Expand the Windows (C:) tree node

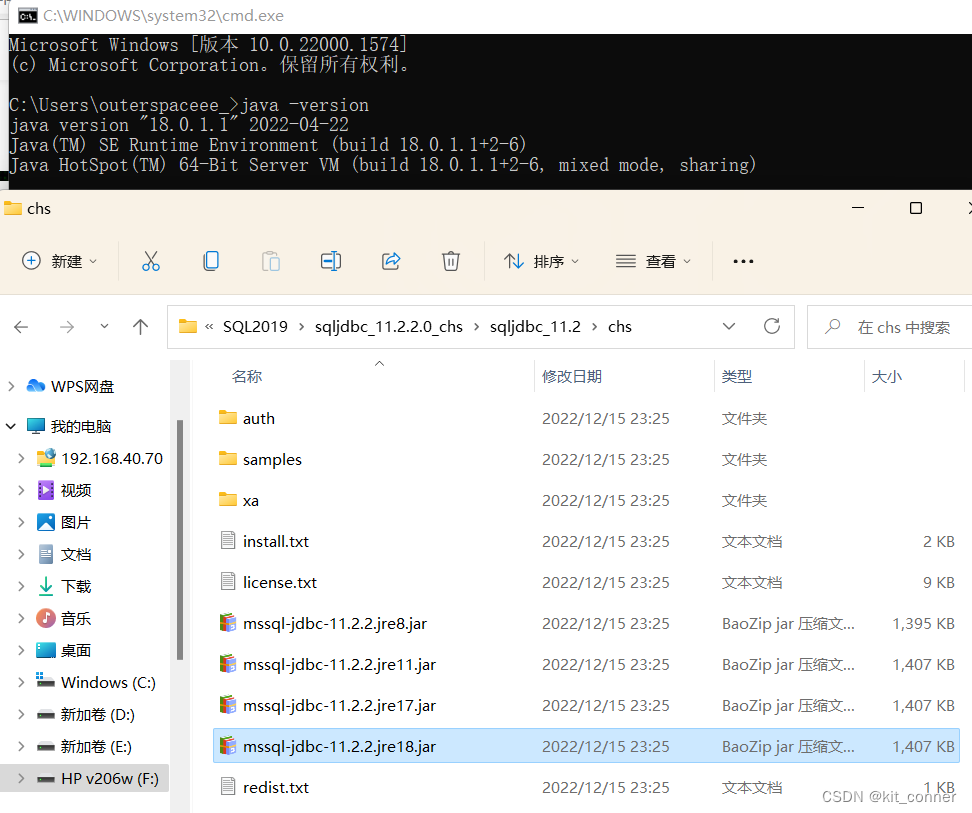(22, 682)
